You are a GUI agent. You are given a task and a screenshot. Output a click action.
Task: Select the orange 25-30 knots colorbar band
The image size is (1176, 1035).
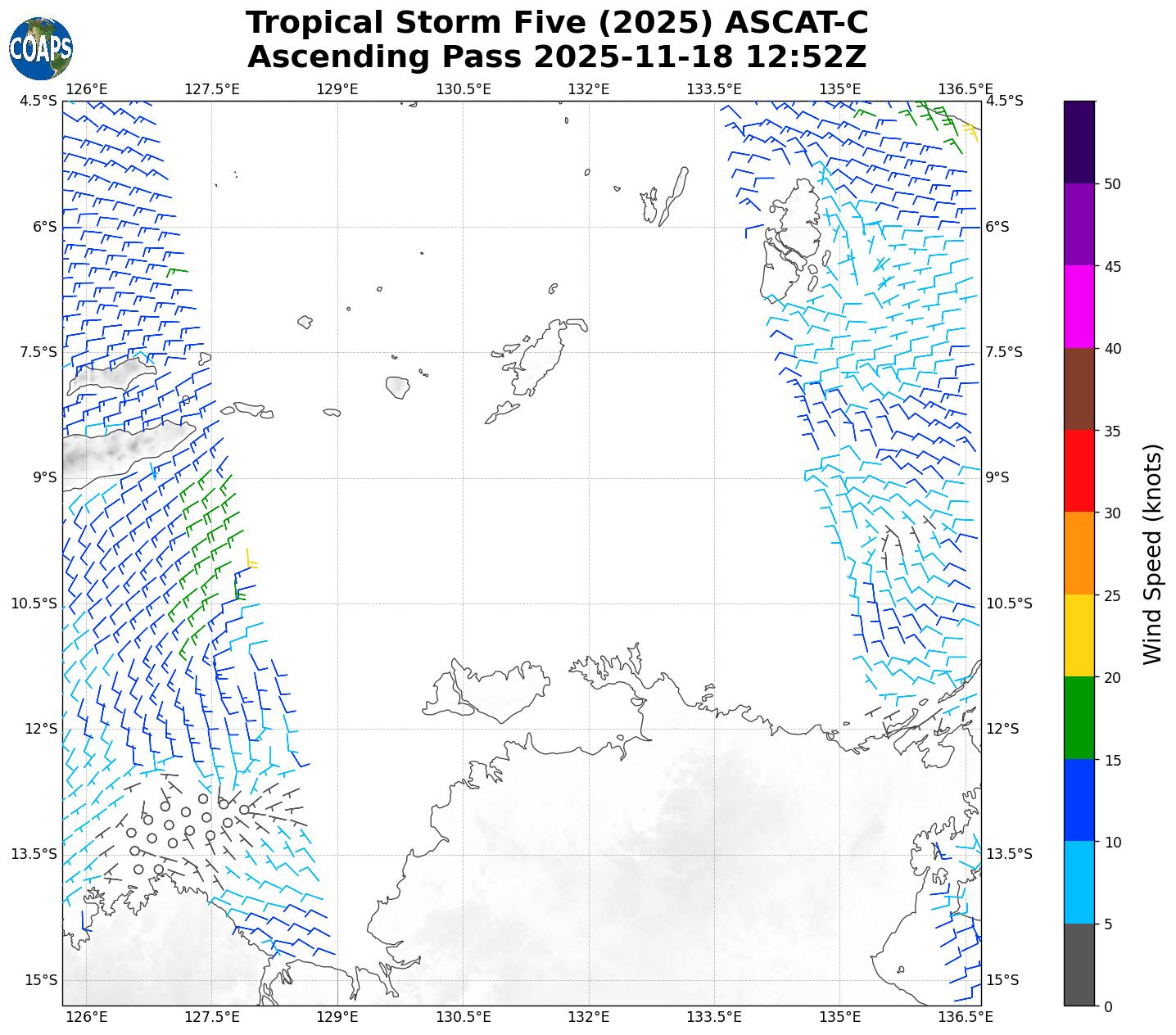point(1079,554)
